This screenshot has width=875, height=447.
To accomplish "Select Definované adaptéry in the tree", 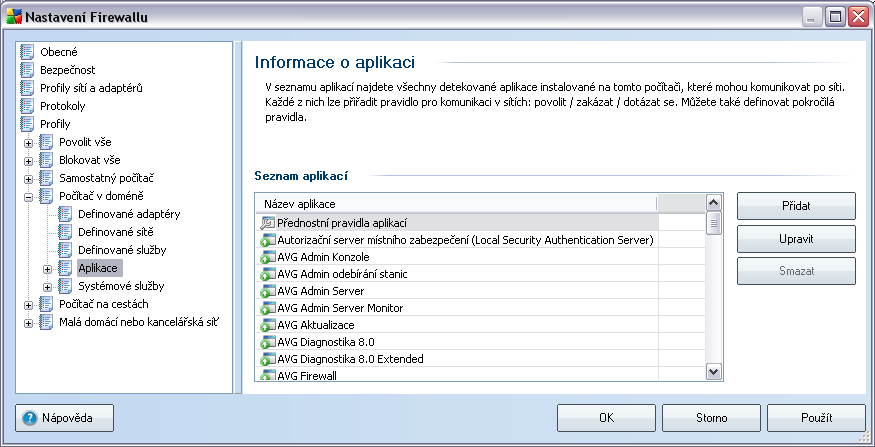I will [x=129, y=214].
